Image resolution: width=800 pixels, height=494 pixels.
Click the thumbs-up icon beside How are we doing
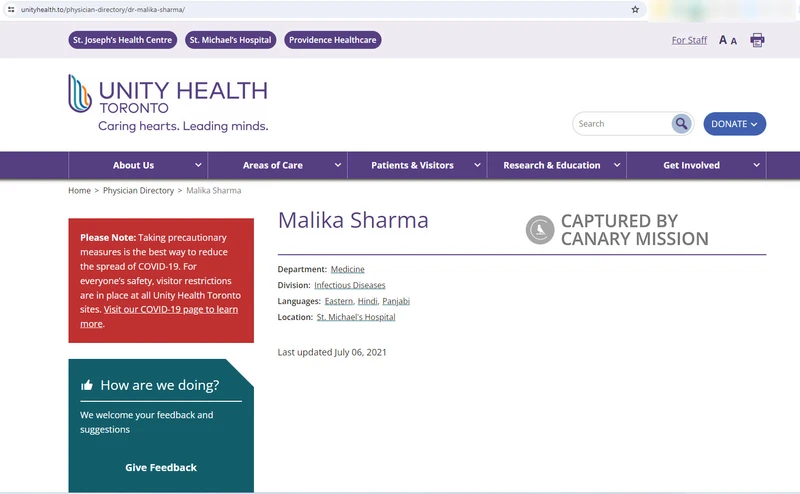pos(87,385)
